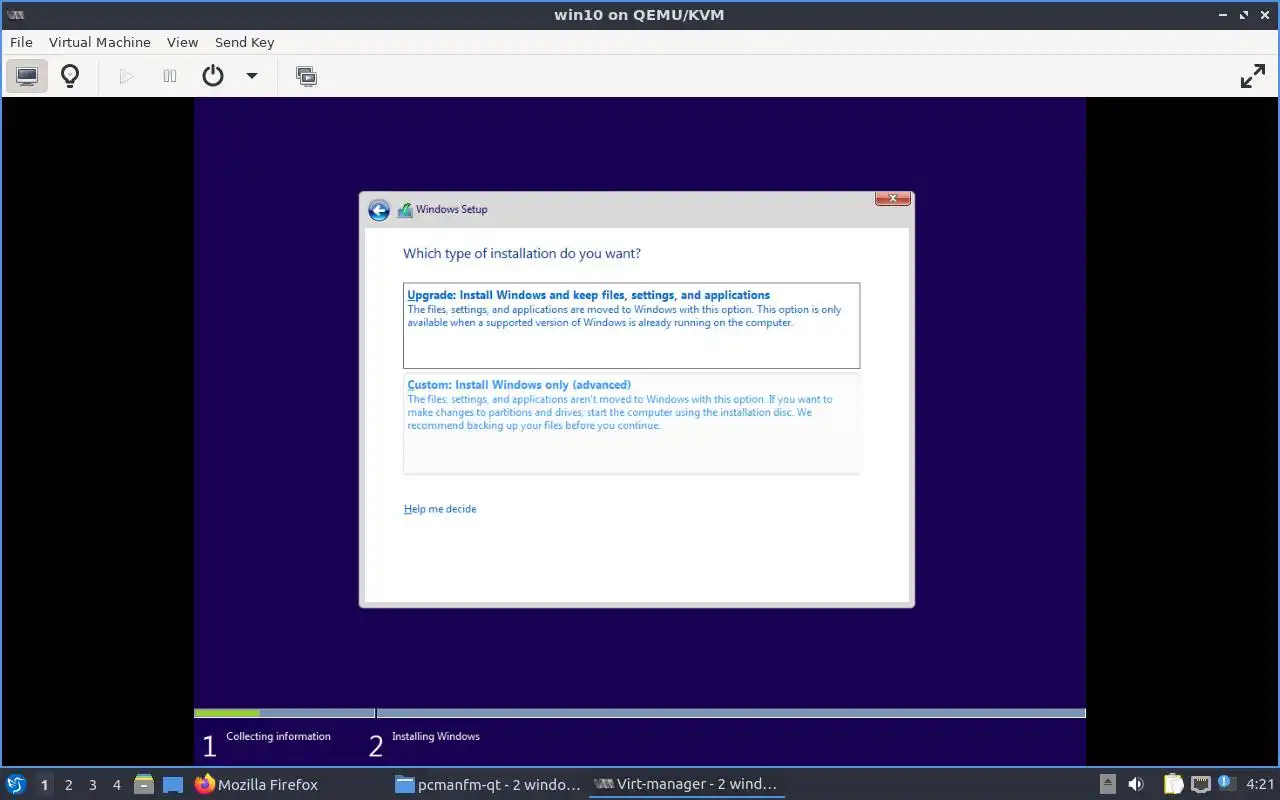The height and width of the screenshot is (800, 1280).
Task: Click the show desktop panel icon
Action: click(x=173, y=785)
